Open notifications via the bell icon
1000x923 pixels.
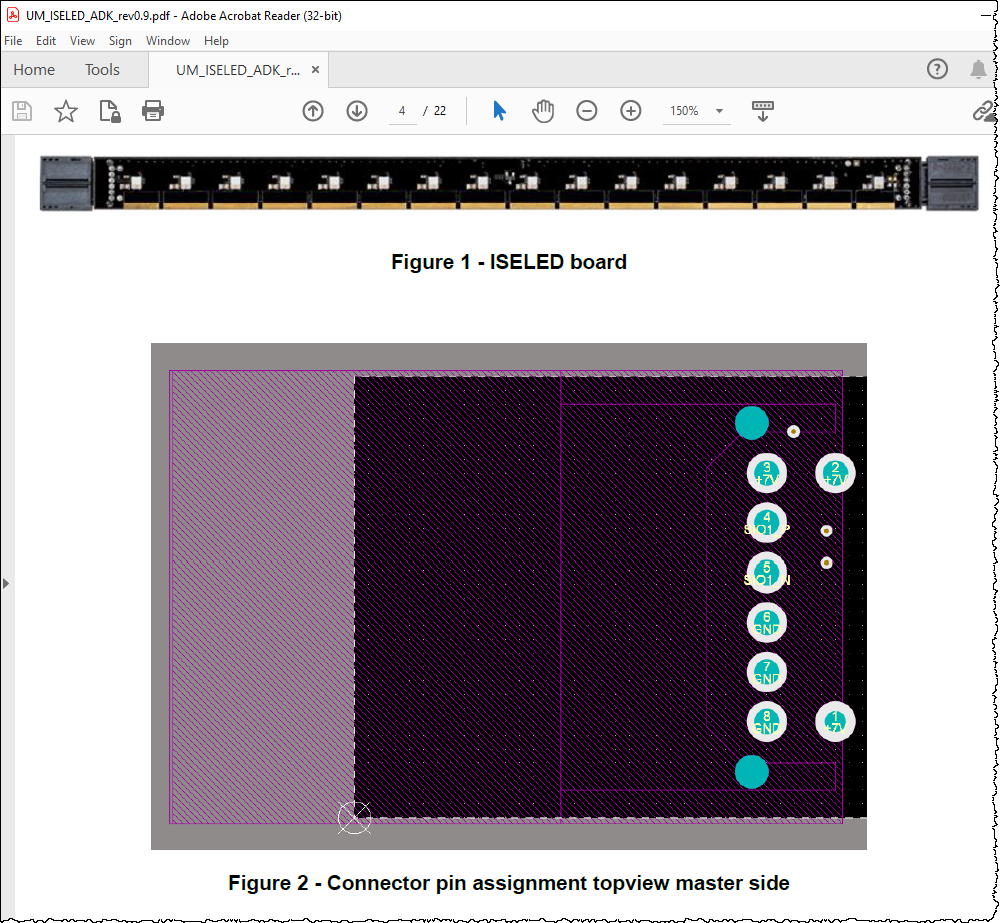[x=978, y=69]
